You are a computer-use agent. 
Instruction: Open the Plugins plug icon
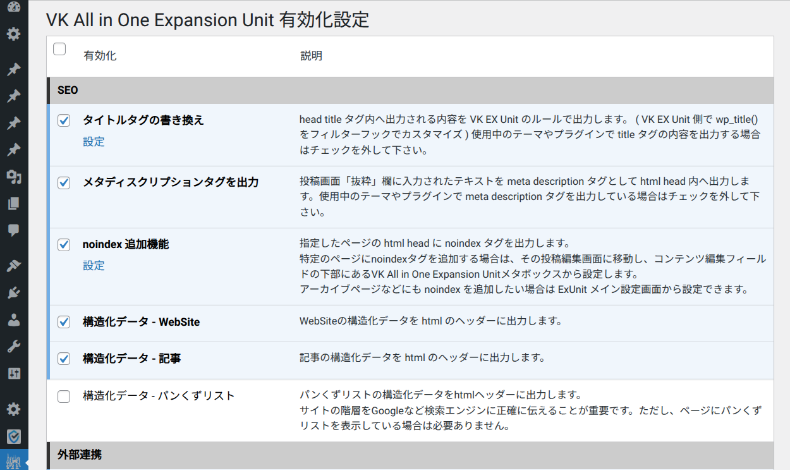pyautogui.click(x=14, y=293)
